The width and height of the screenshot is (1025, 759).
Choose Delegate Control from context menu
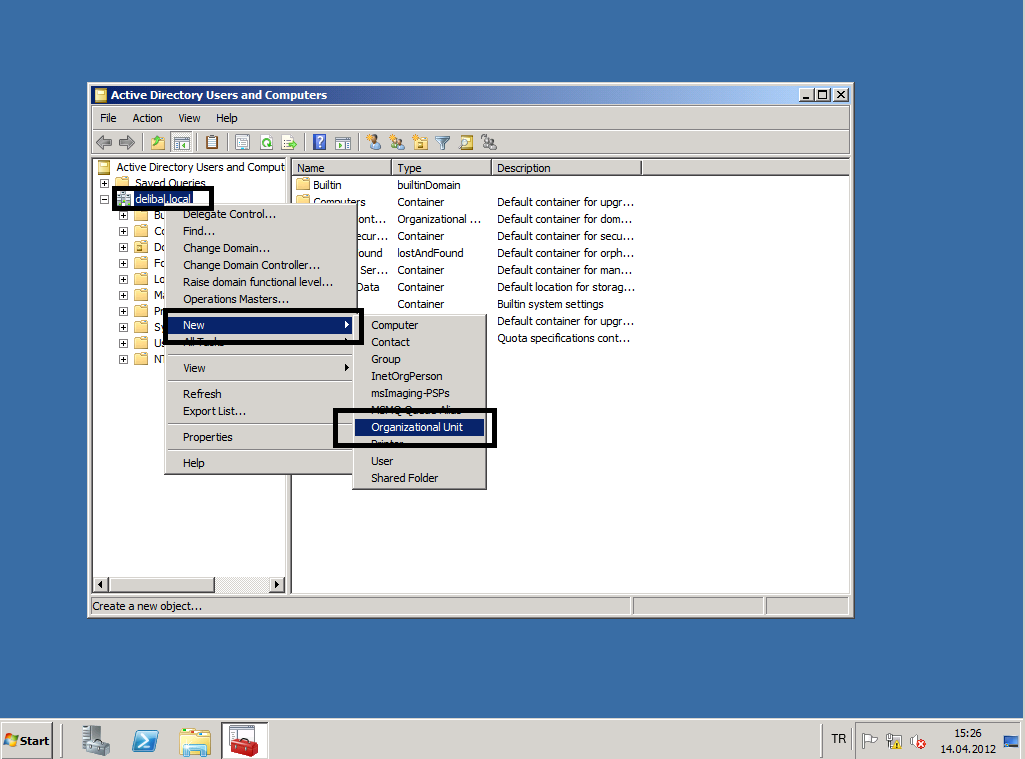click(229, 214)
